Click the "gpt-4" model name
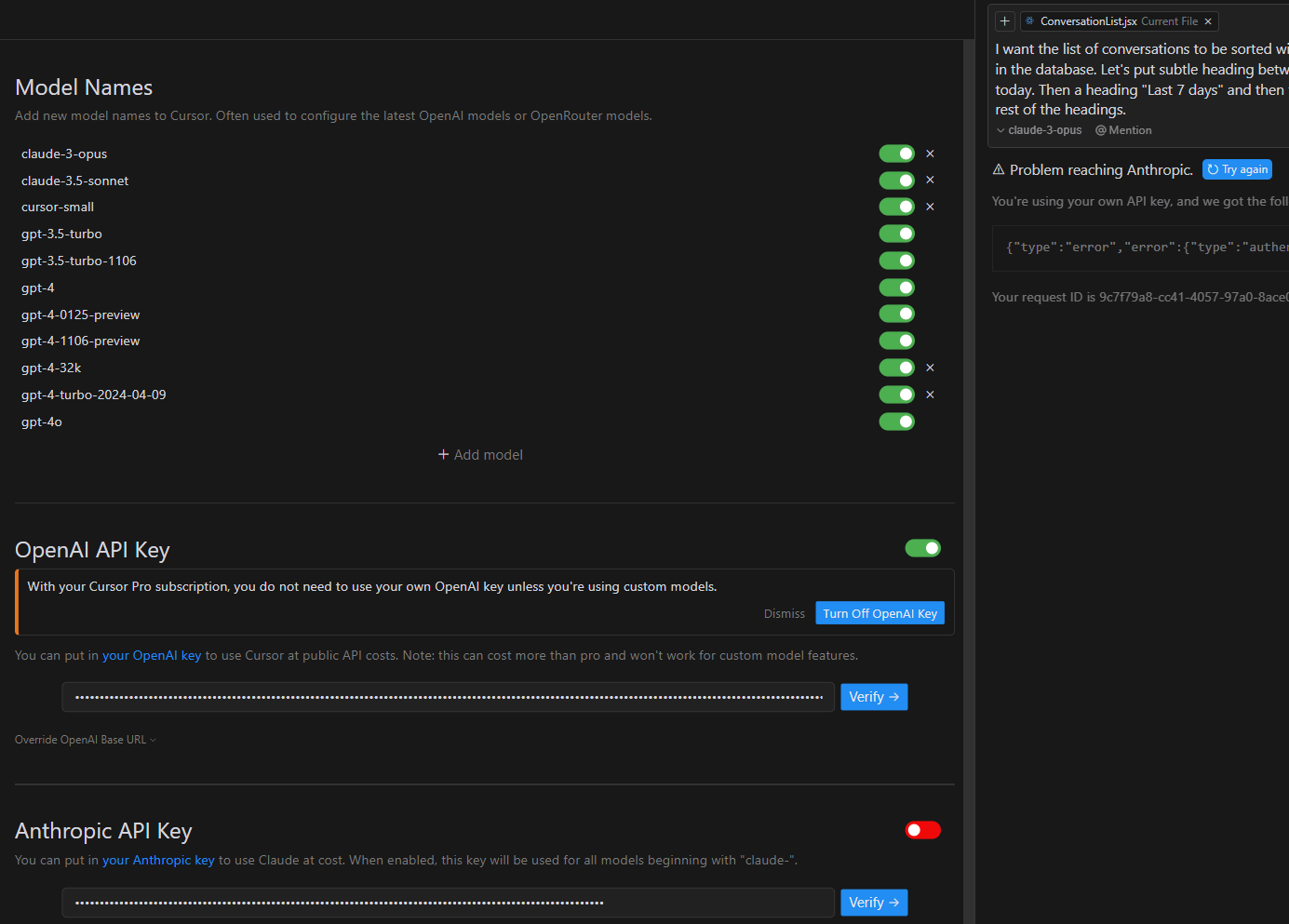Image resolution: width=1289 pixels, height=924 pixels. [38, 288]
